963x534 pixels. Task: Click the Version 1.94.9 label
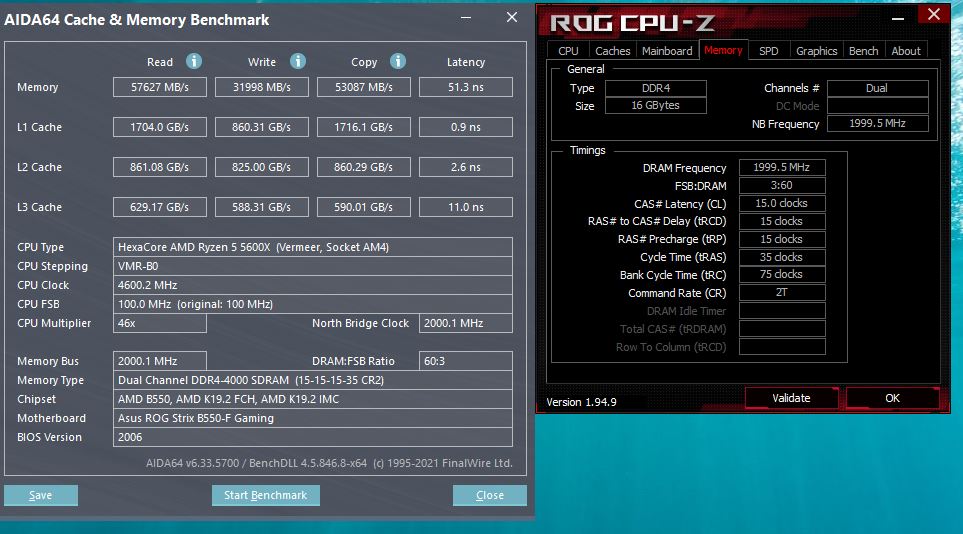click(x=581, y=402)
